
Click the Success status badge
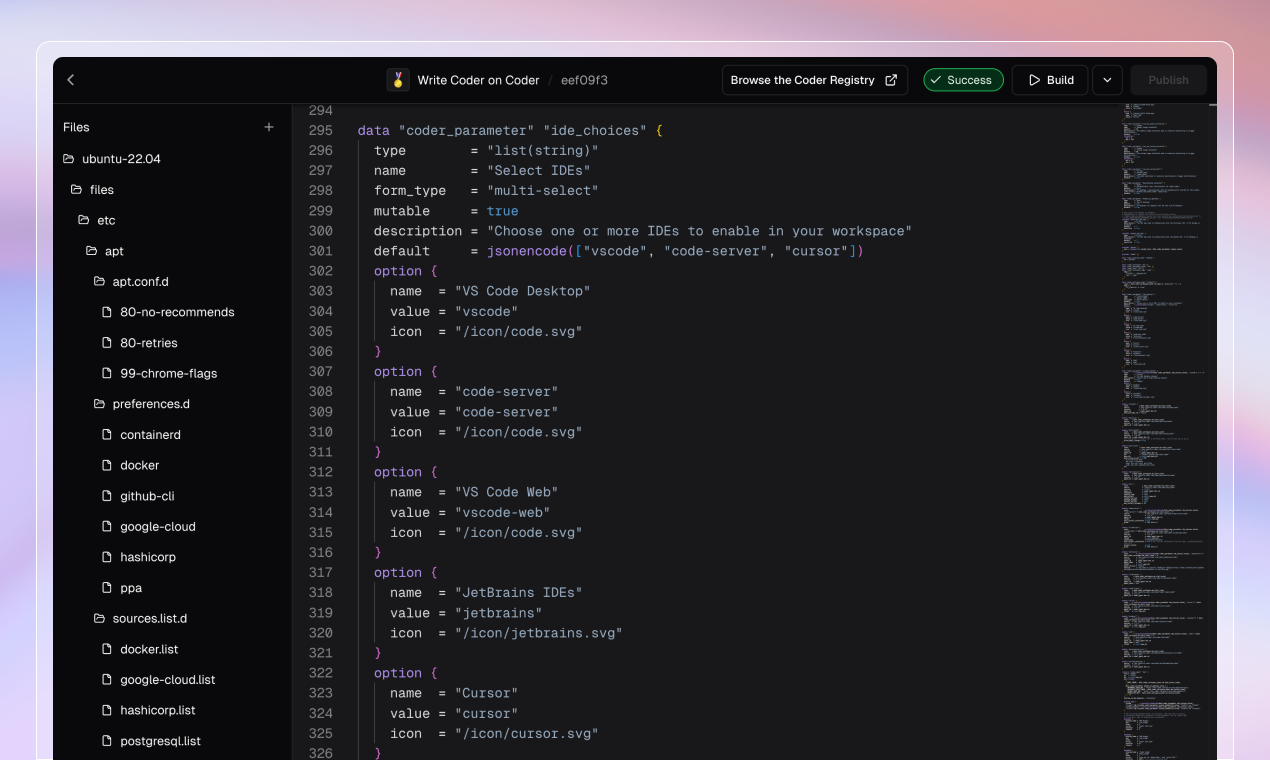click(x=963, y=80)
